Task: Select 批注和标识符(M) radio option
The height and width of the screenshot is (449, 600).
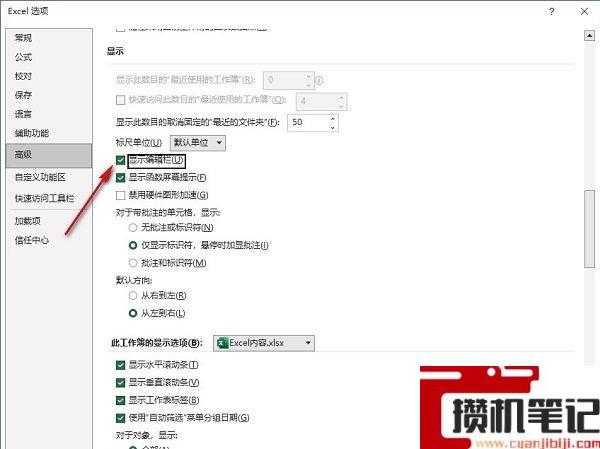Action: pyautogui.click(x=133, y=263)
